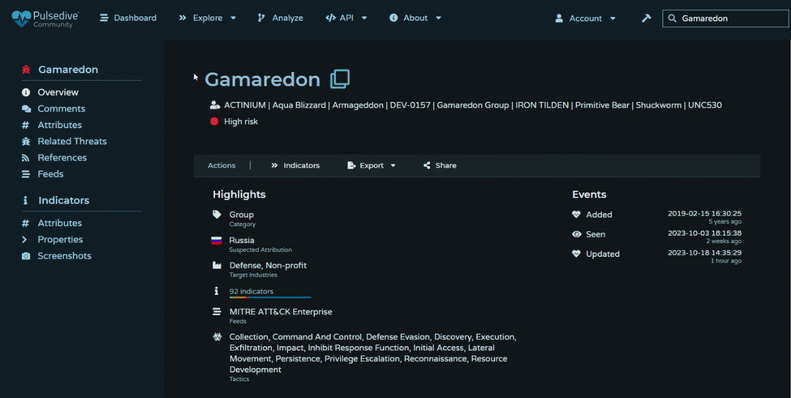Expand Properties in the sidebar

[x=60, y=240]
